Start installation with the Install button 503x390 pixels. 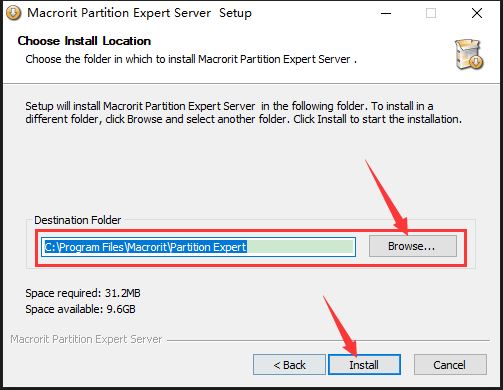pos(364,365)
